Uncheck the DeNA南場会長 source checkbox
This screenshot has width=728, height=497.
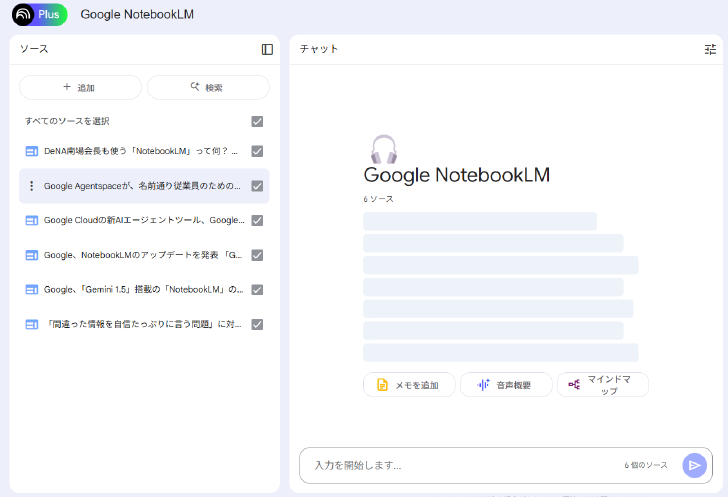click(x=257, y=151)
